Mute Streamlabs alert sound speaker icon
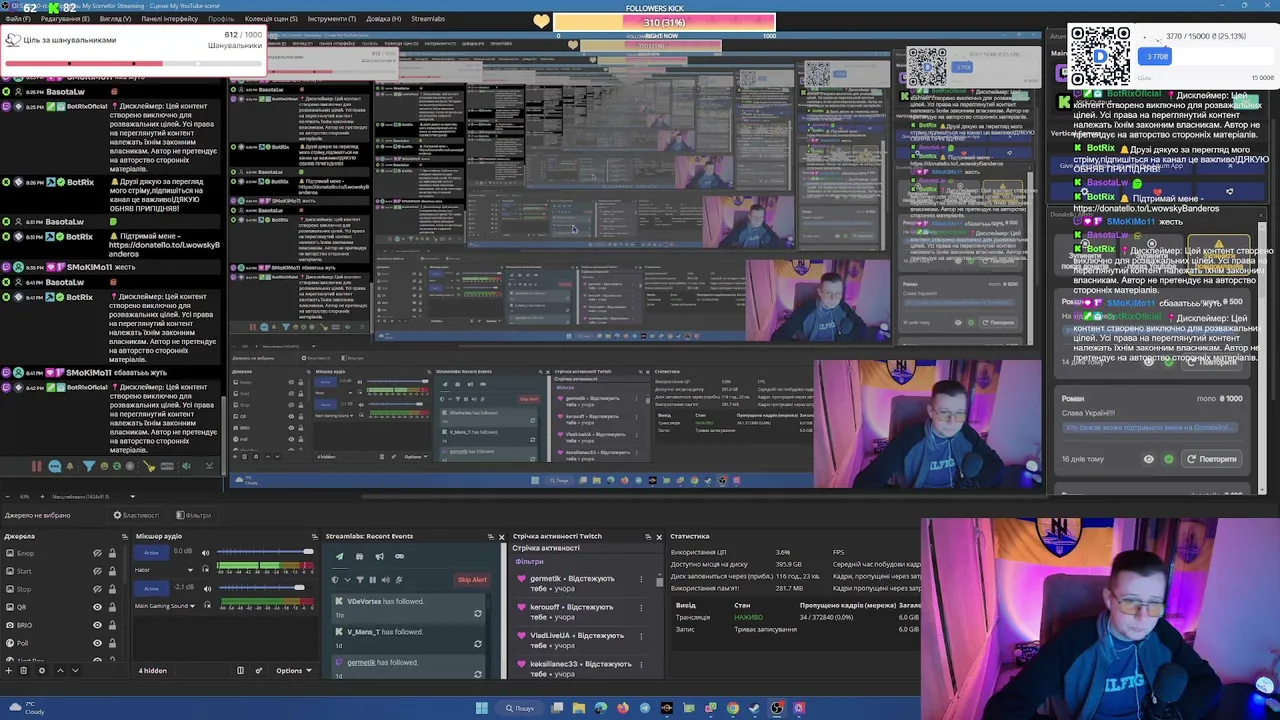The width and height of the screenshot is (1280, 720). pyautogui.click(x=386, y=580)
